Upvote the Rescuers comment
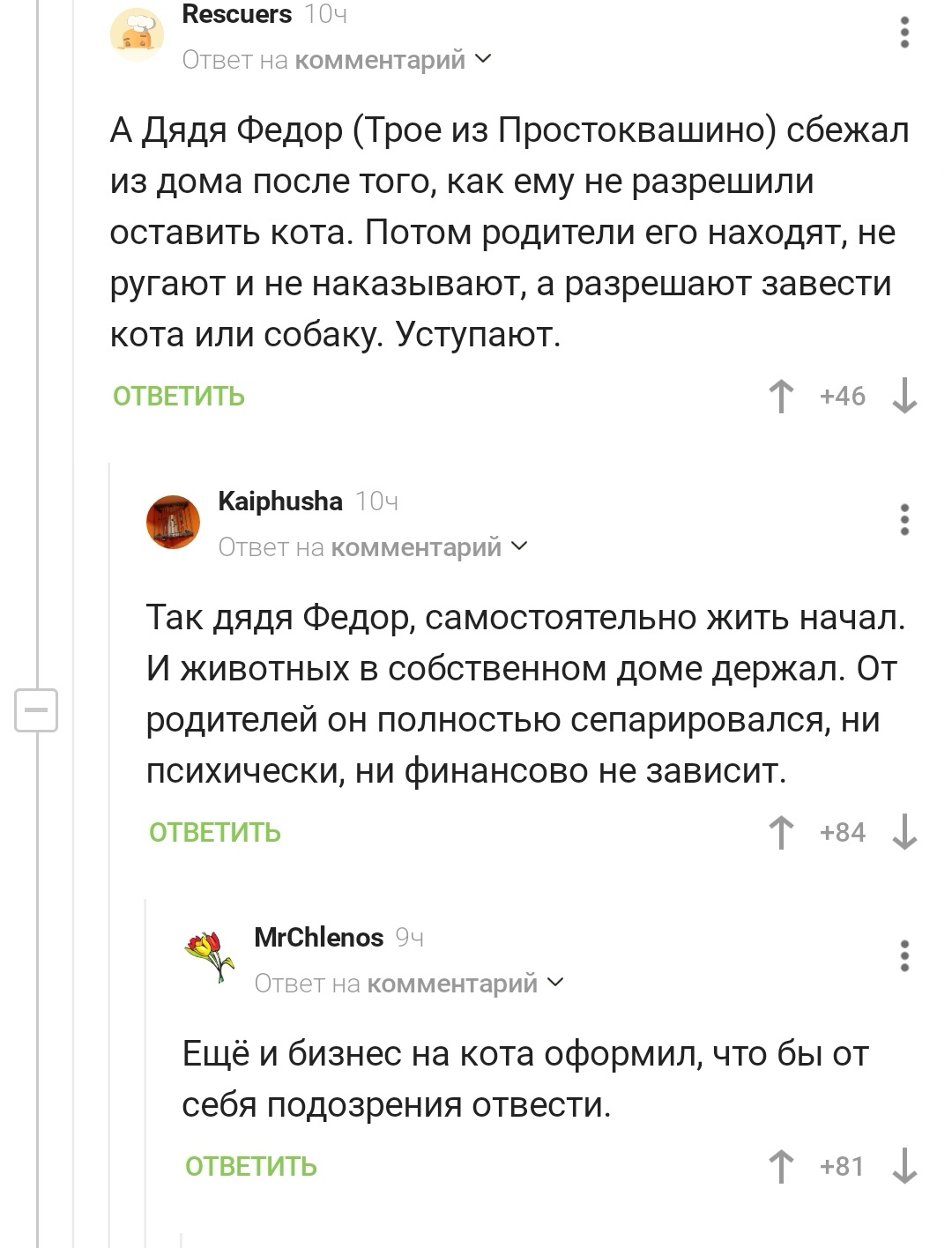Viewport: 952px width, 1248px height. coord(781,396)
